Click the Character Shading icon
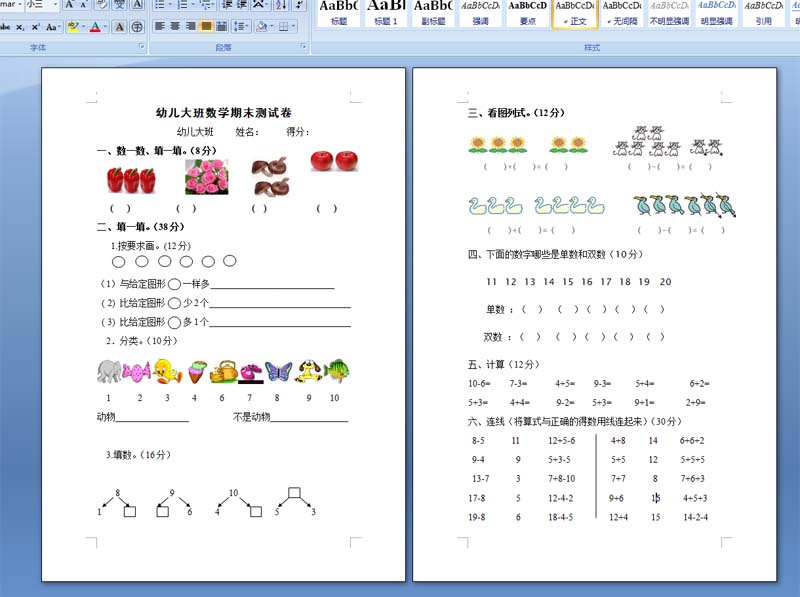800x597 pixels. (119, 27)
